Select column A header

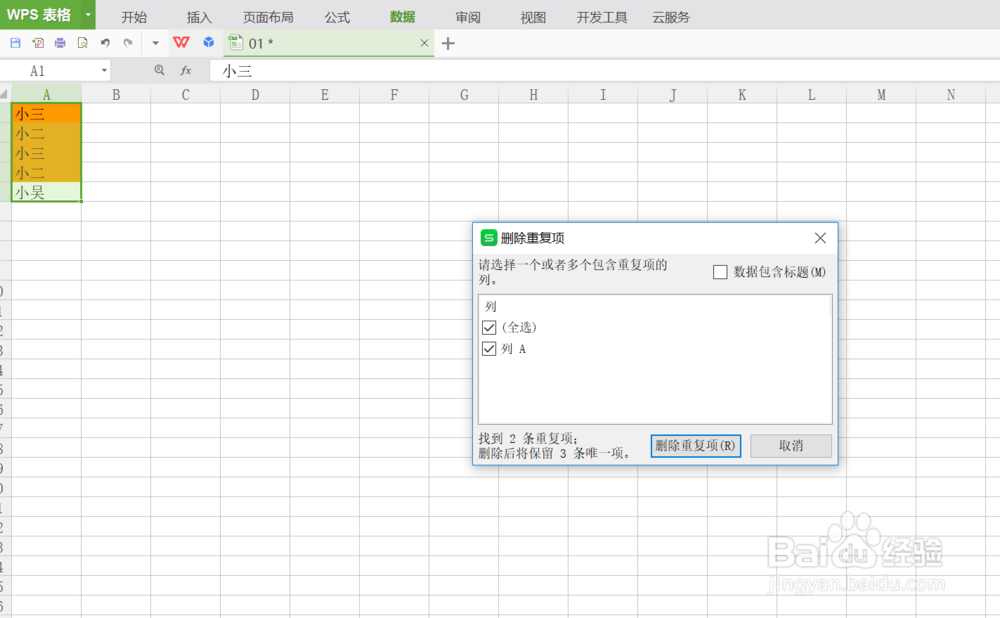[x=46, y=94]
